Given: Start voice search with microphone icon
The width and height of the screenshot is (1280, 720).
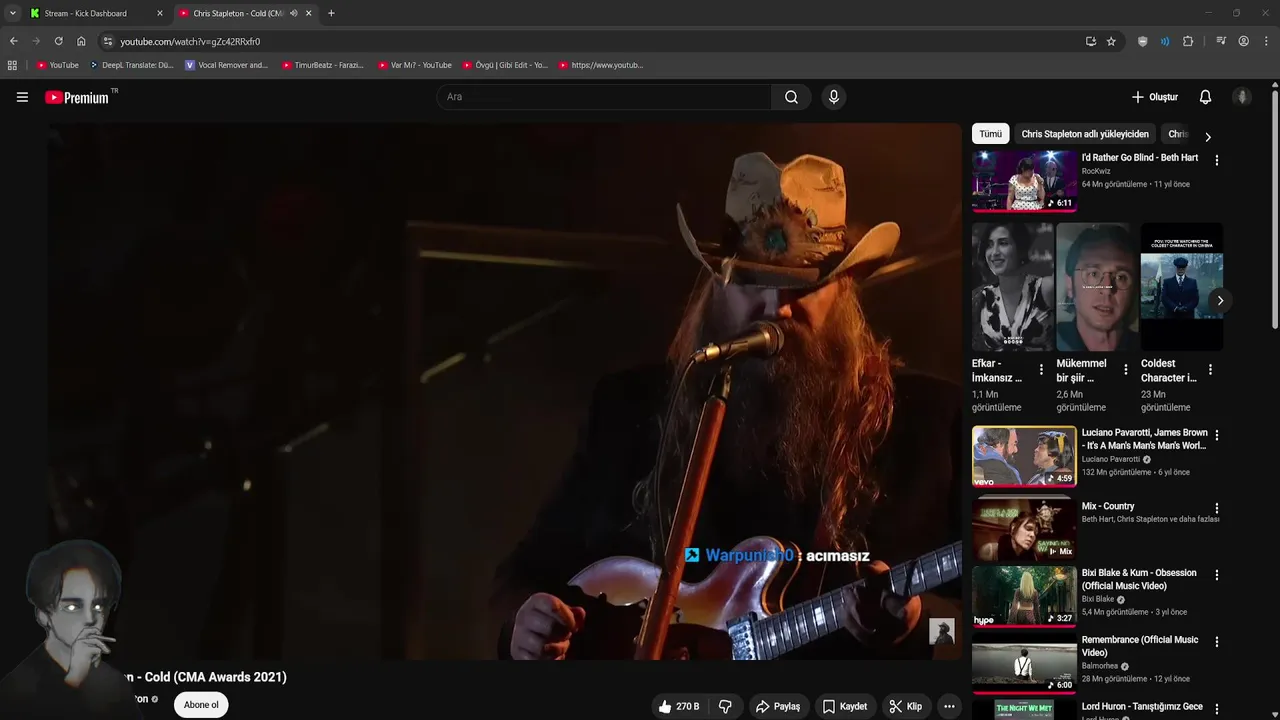Looking at the screenshot, I should click(834, 97).
